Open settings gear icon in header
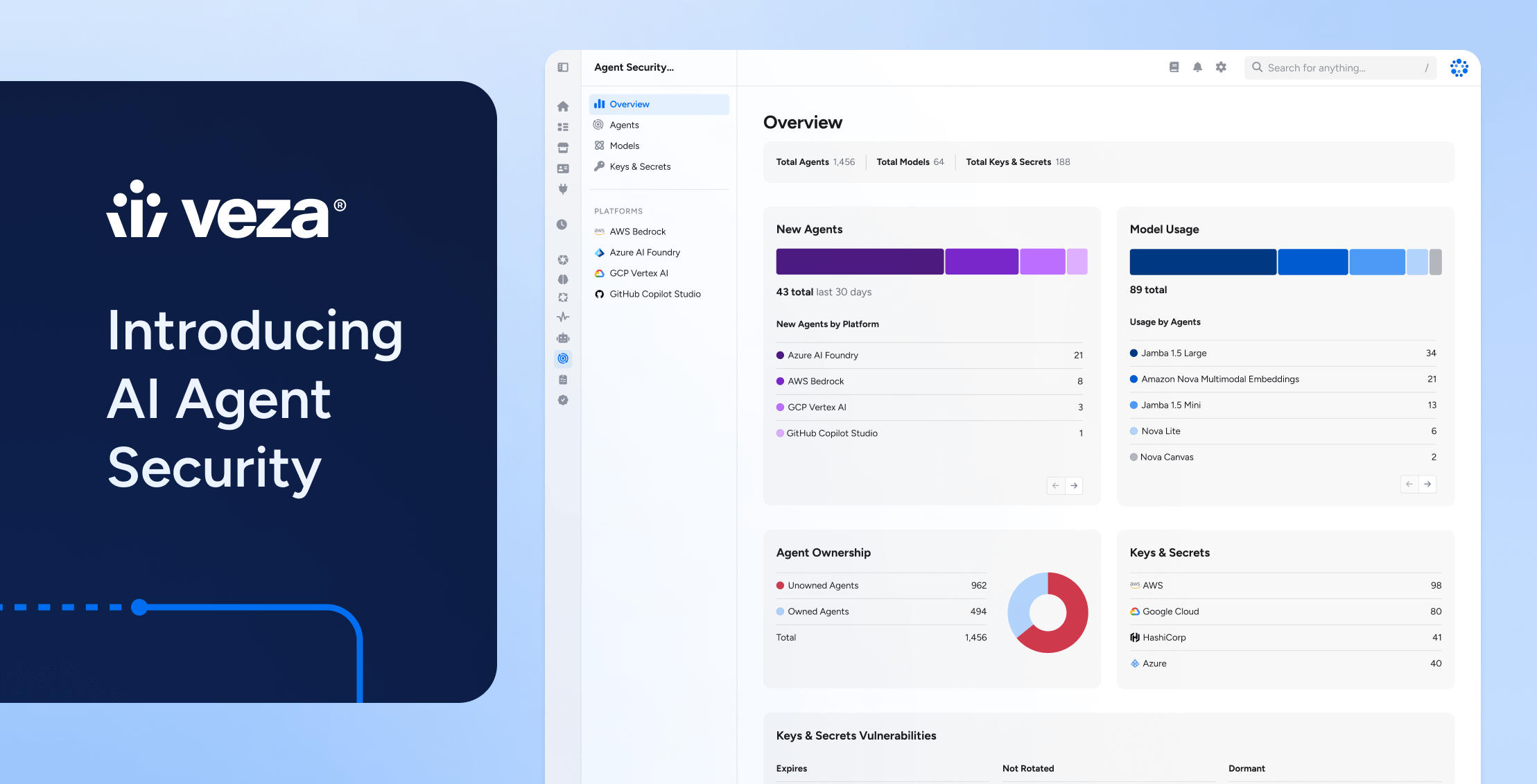Screen dimensions: 1537x784 pyautogui.click(x=1221, y=67)
